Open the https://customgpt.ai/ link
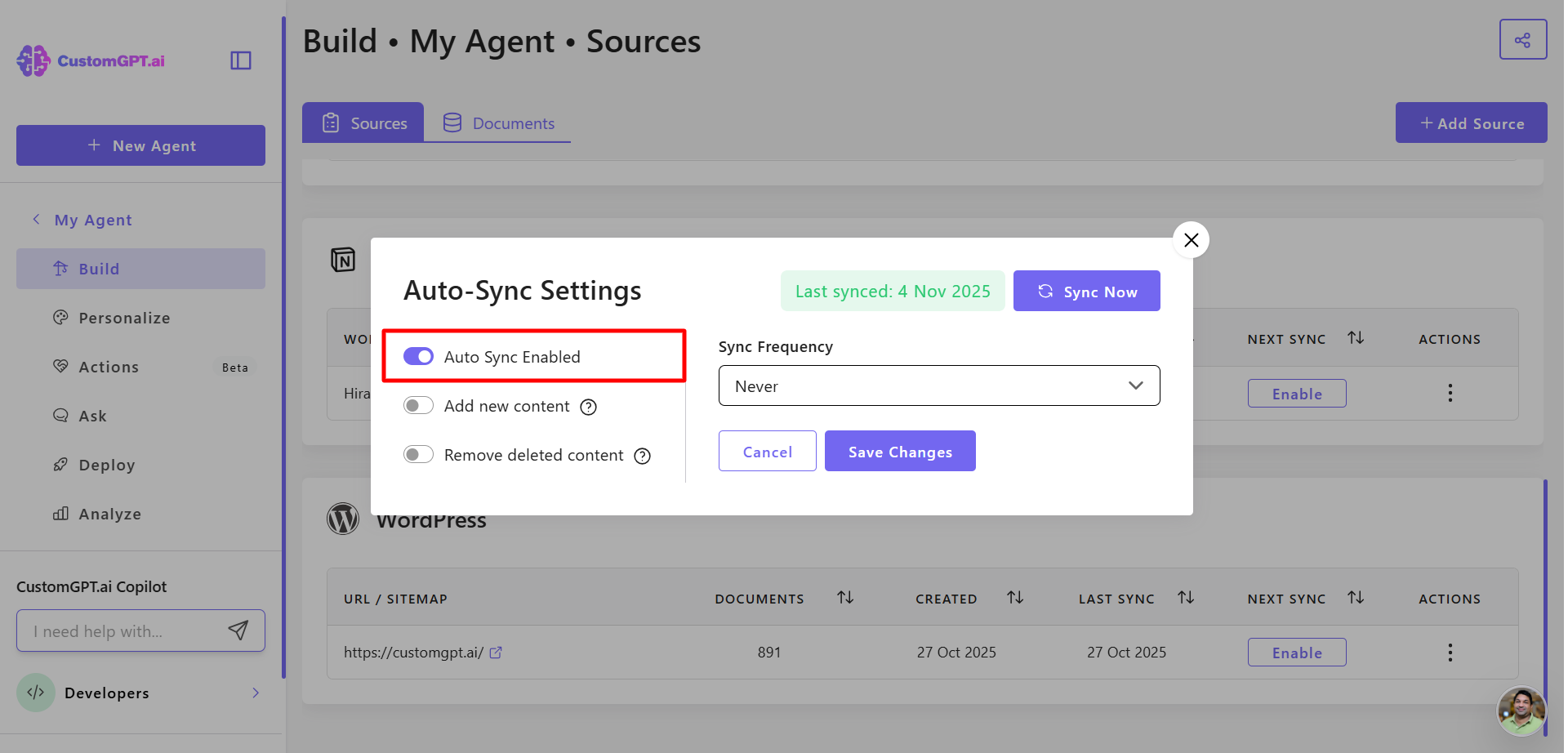 [x=413, y=653]
